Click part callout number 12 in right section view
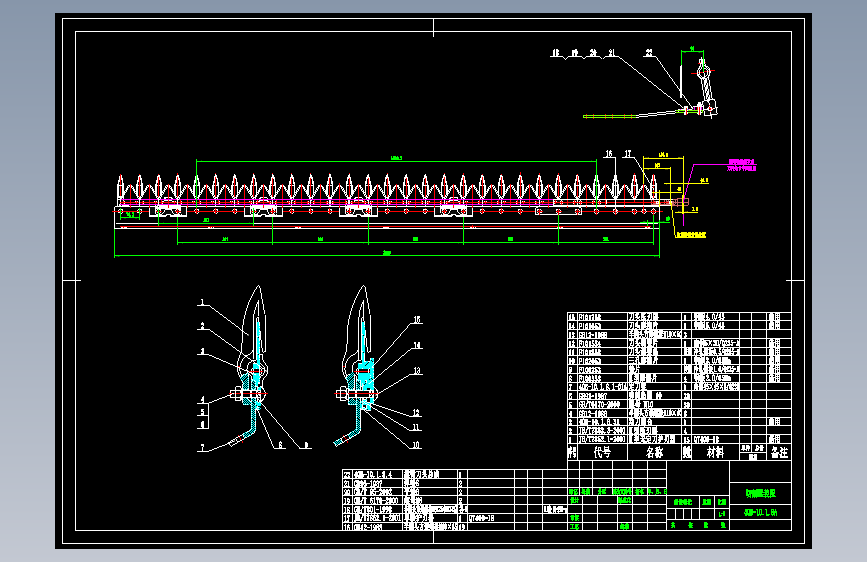 [416, 413]
